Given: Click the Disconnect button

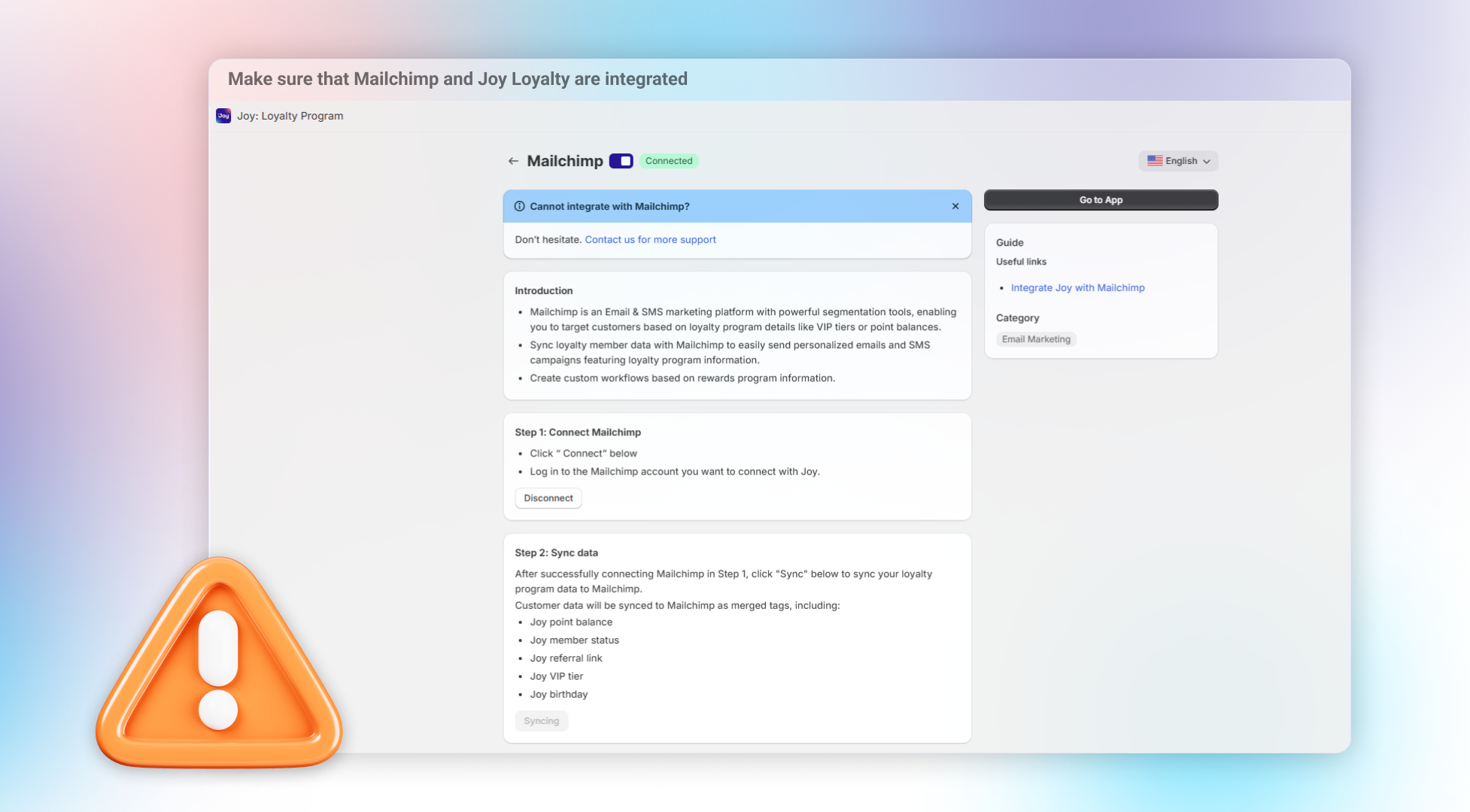Looking at the screenshot, I should [548, 498].
